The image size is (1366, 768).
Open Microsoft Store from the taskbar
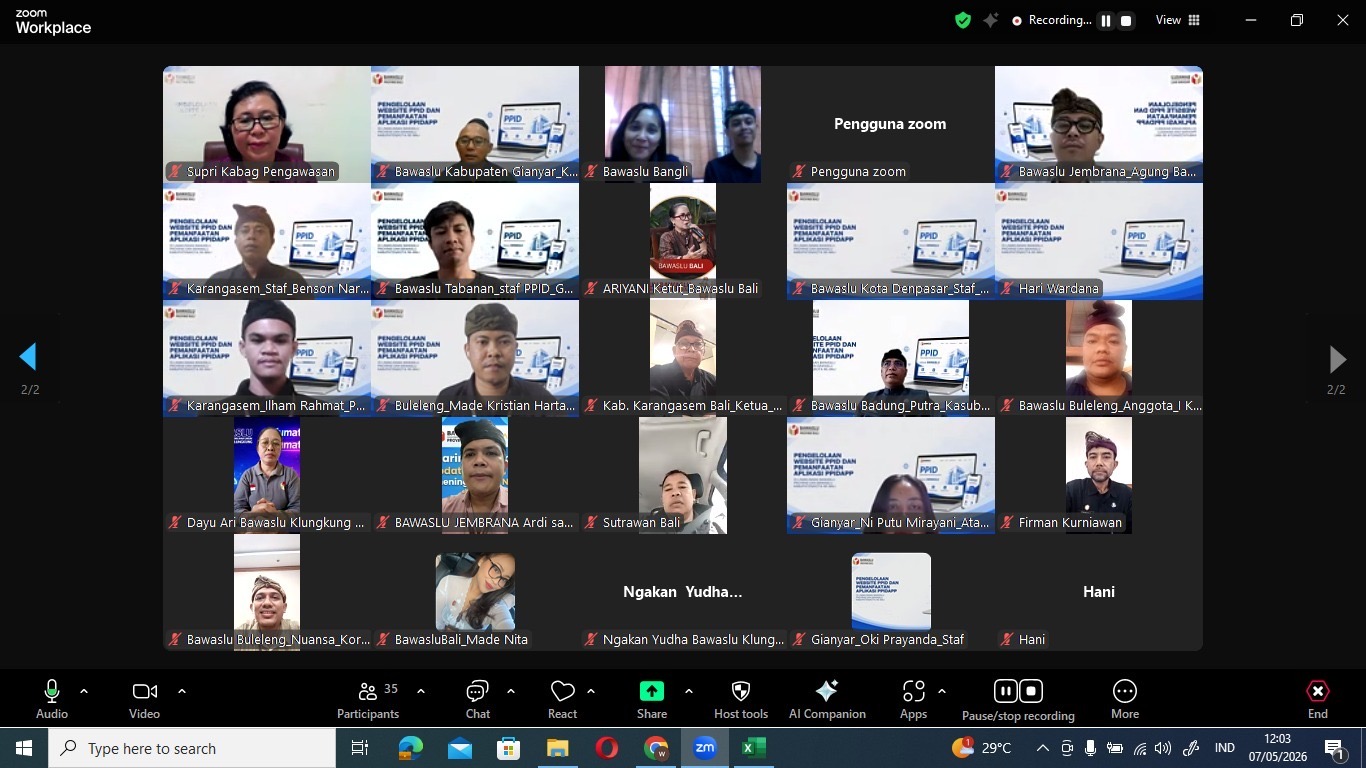[509, 748]
